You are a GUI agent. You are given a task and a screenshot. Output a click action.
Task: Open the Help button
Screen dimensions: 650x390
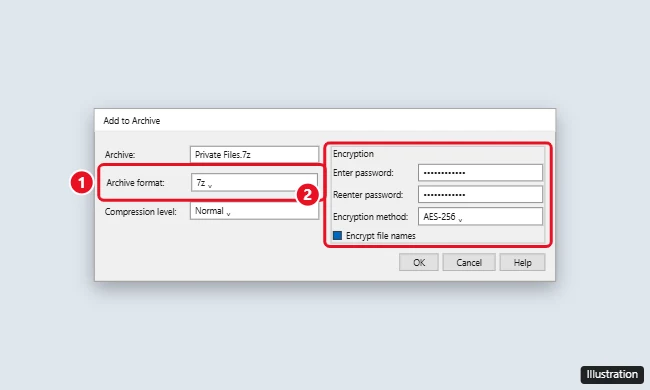tap(522, 262)
